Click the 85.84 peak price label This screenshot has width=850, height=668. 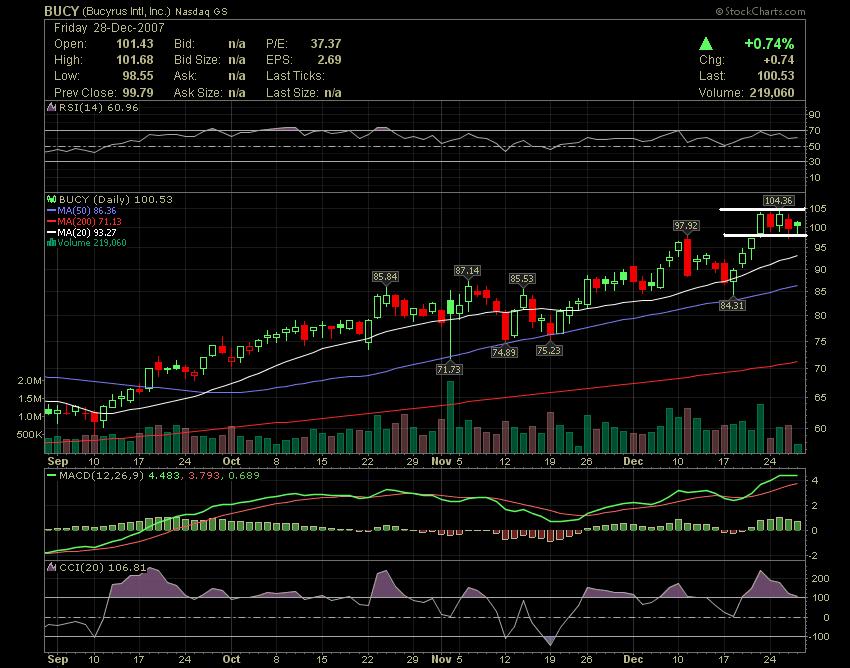pos(385,277)
